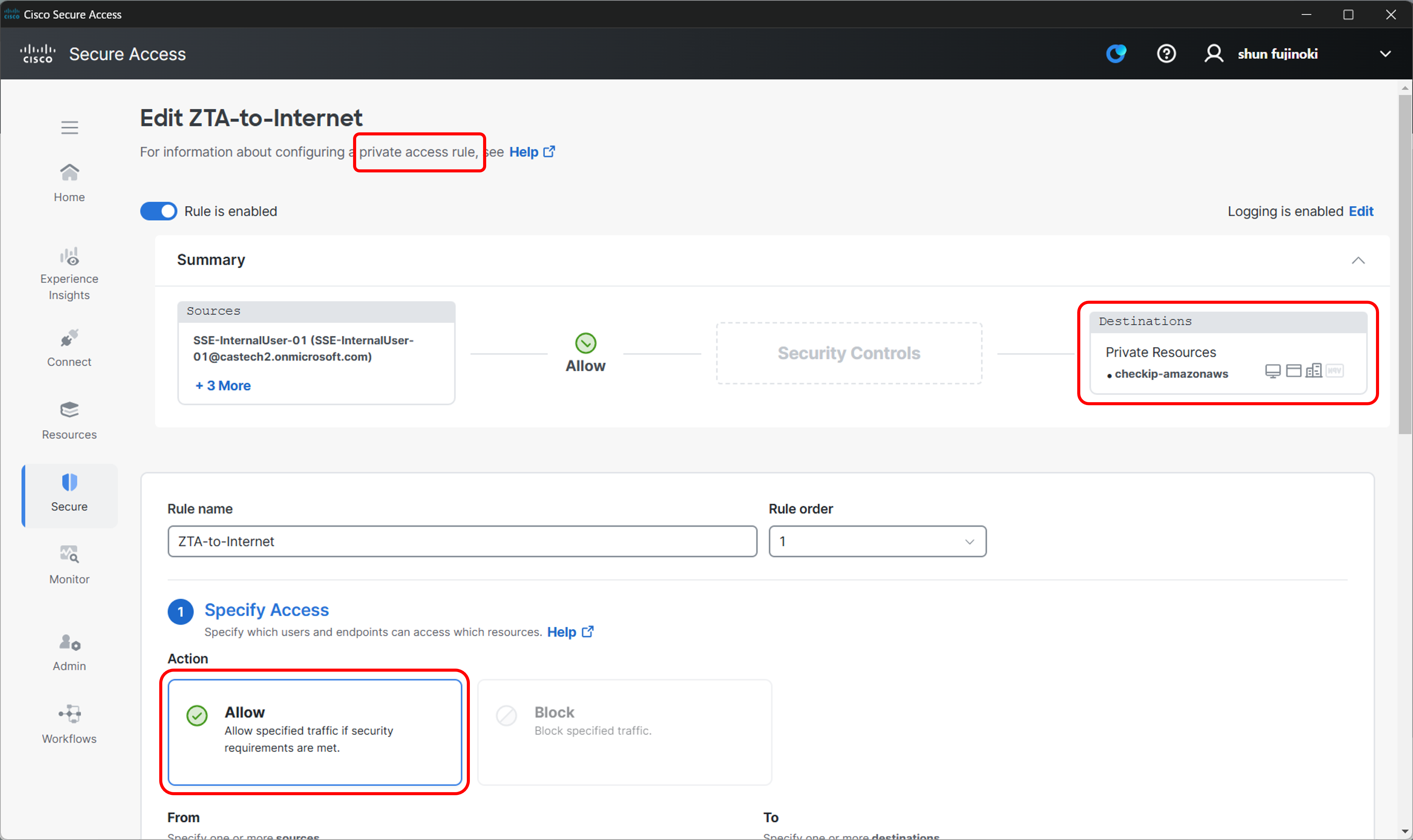1413x840 pixels.
Task: Open the Cisco AI assistant icon
Action: (x=1116, y=54)
